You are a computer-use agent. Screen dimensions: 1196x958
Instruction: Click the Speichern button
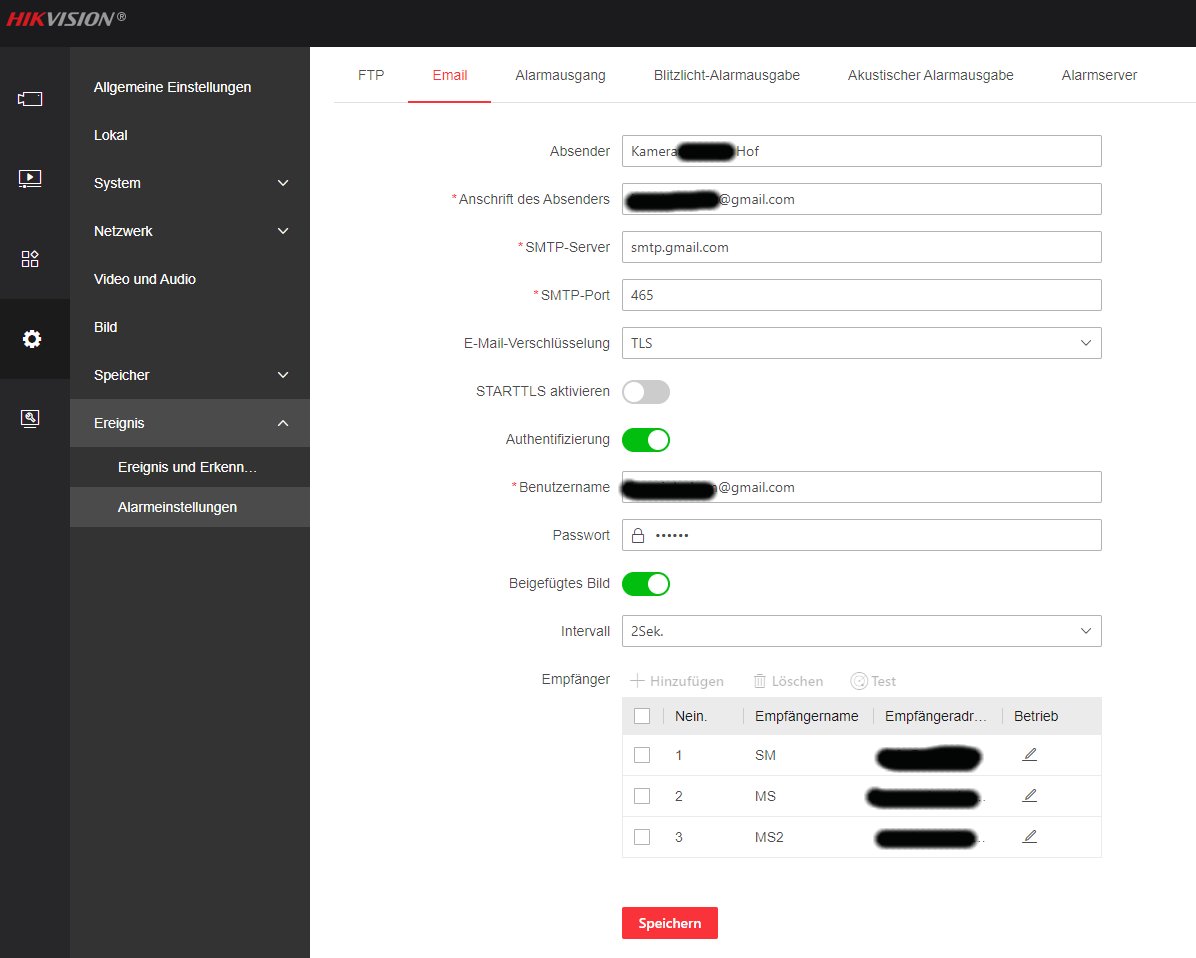pos(670,923)
